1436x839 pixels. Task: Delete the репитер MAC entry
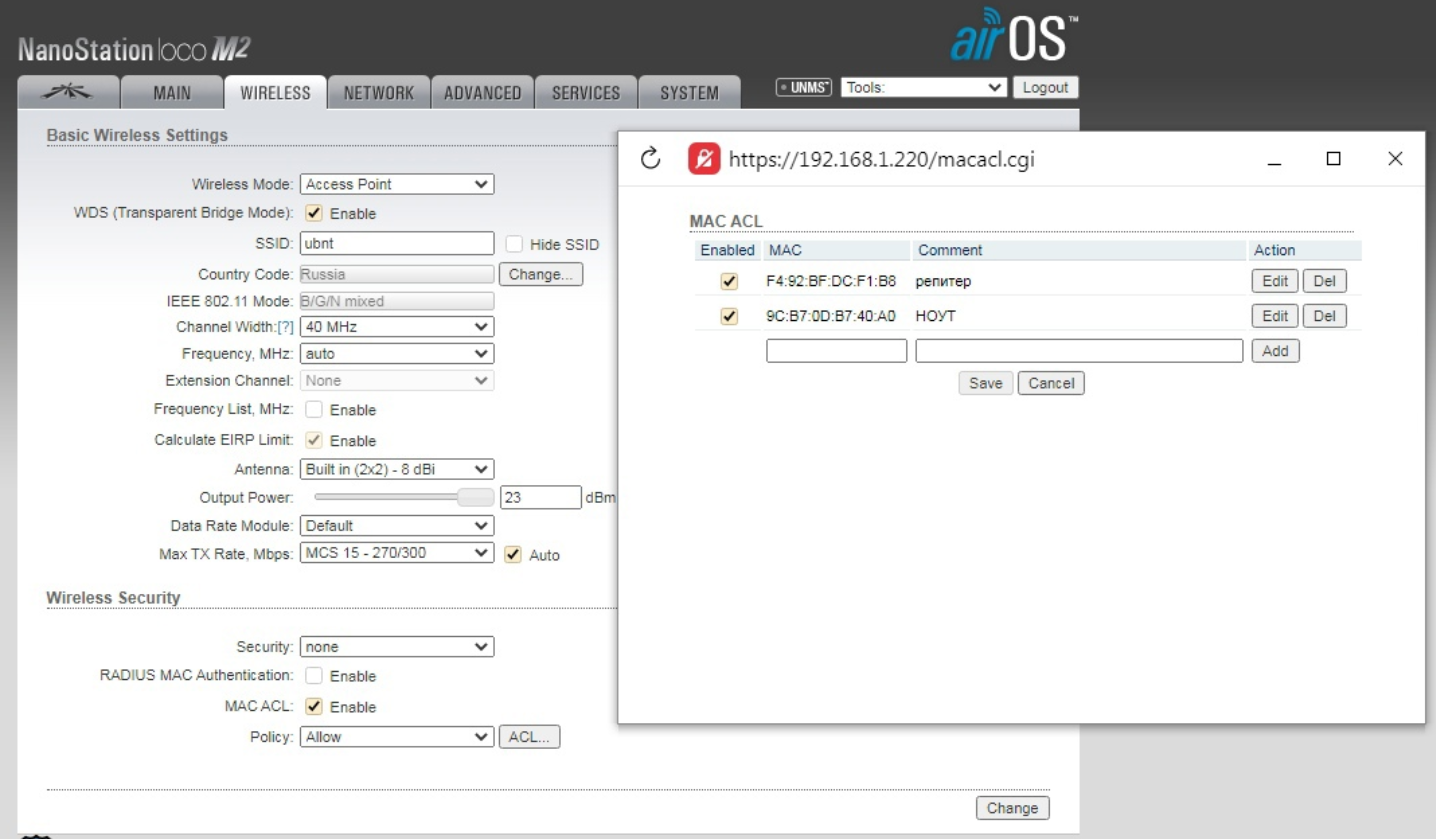(1324, 281)
